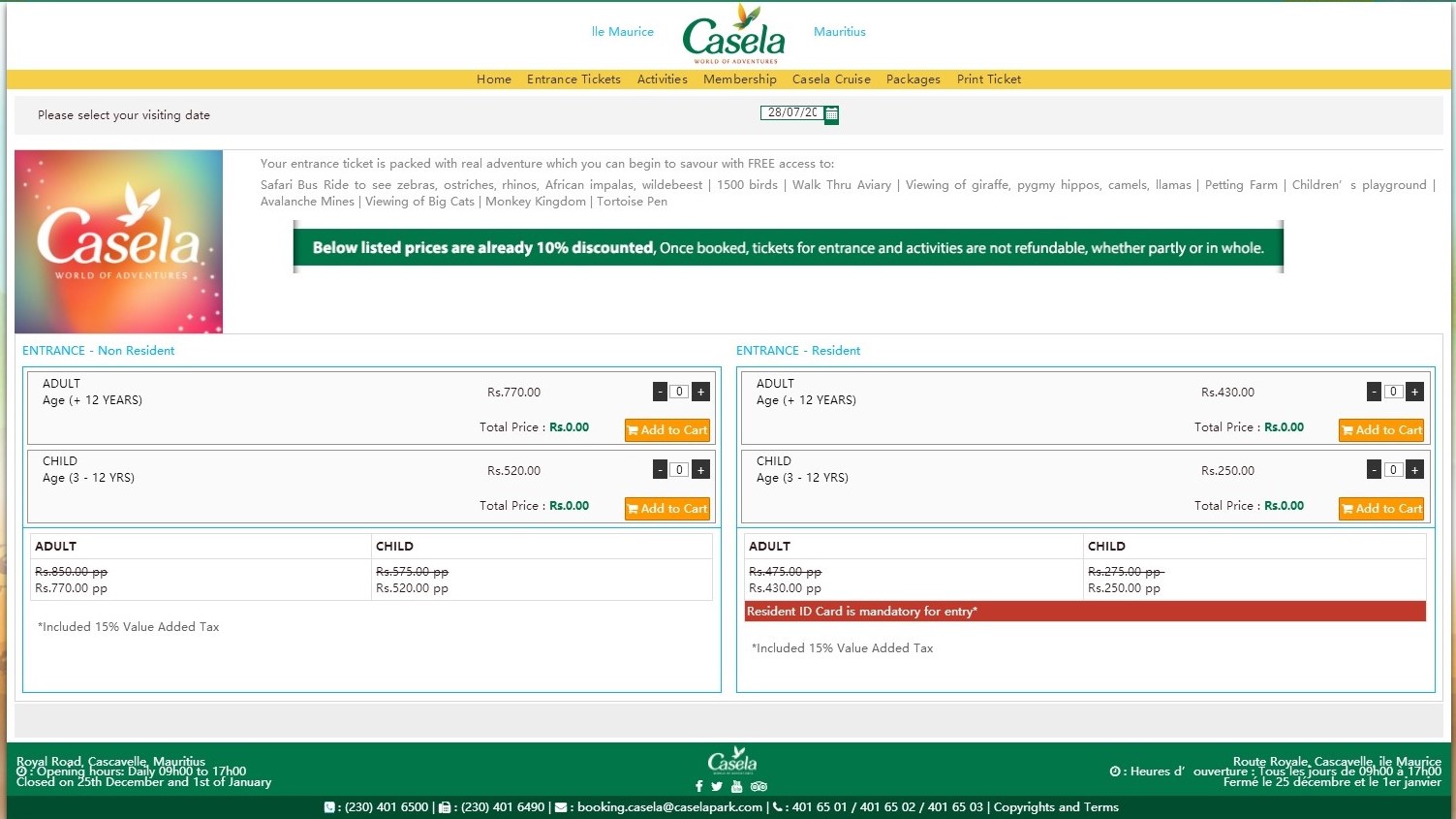Click the Rs.770.00 Non Resident Adult price

click(x=513, y=393)
